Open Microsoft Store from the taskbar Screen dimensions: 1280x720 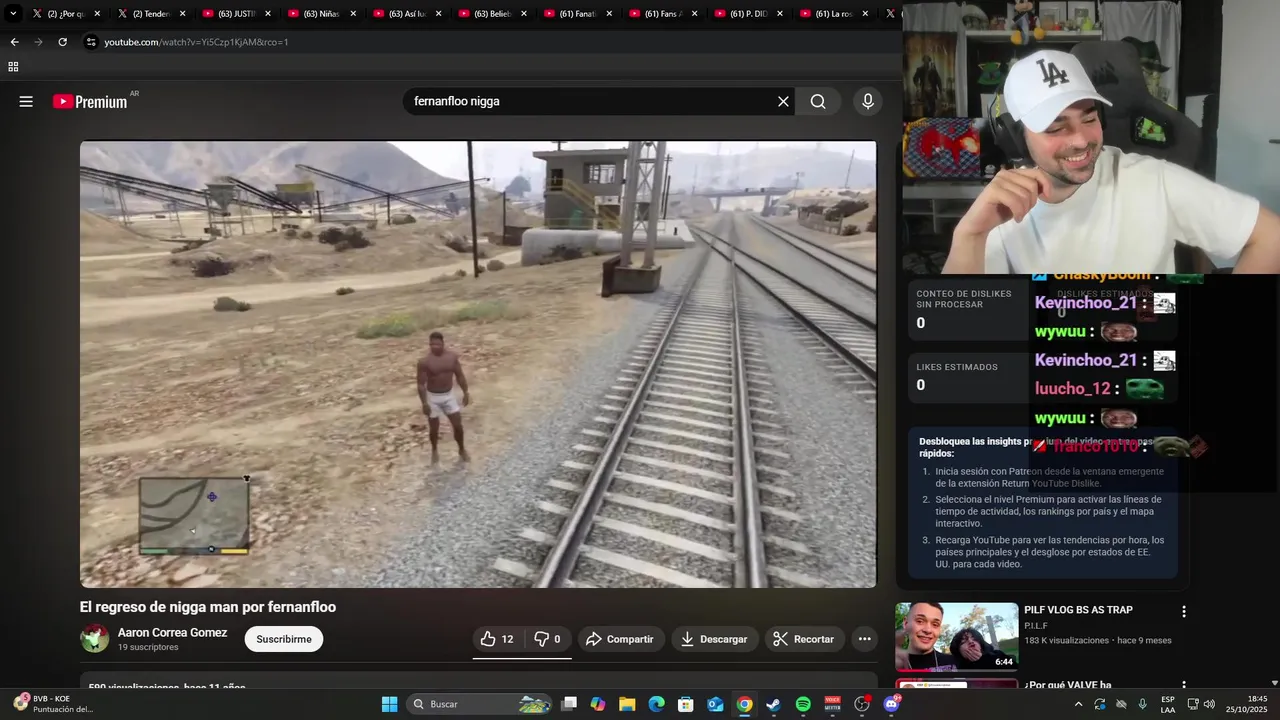pos(685,704)
